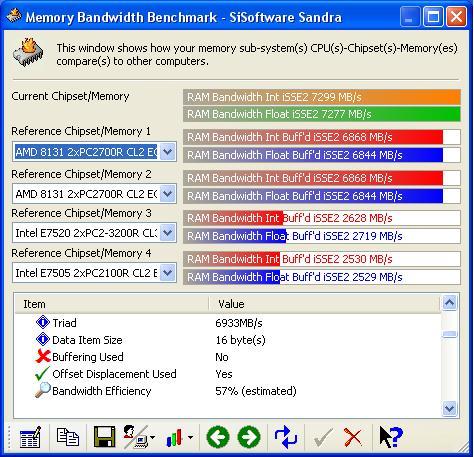The image size is (474, 457).
Task: Copy results using the copy icon
Action: pyautogui.click(x=68, y=437)
